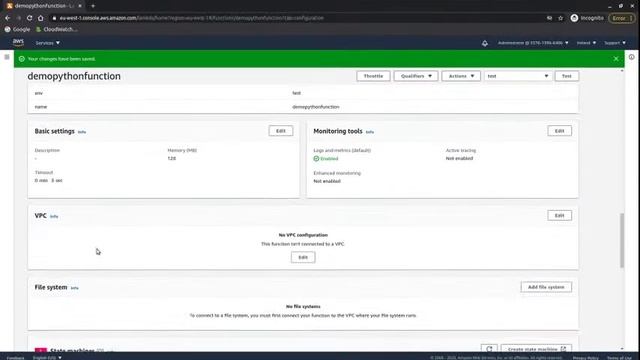Reload the page with browser refresh icon

pyautogui.click(x=29, y=18)
